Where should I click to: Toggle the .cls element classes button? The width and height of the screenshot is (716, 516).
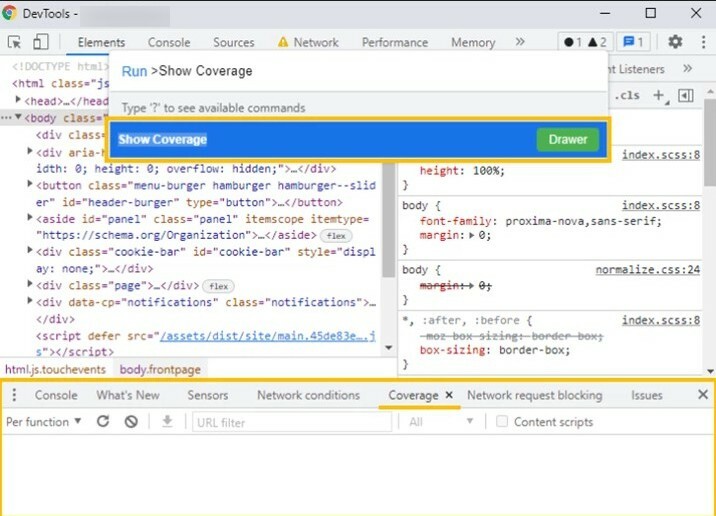pos(627,95)
